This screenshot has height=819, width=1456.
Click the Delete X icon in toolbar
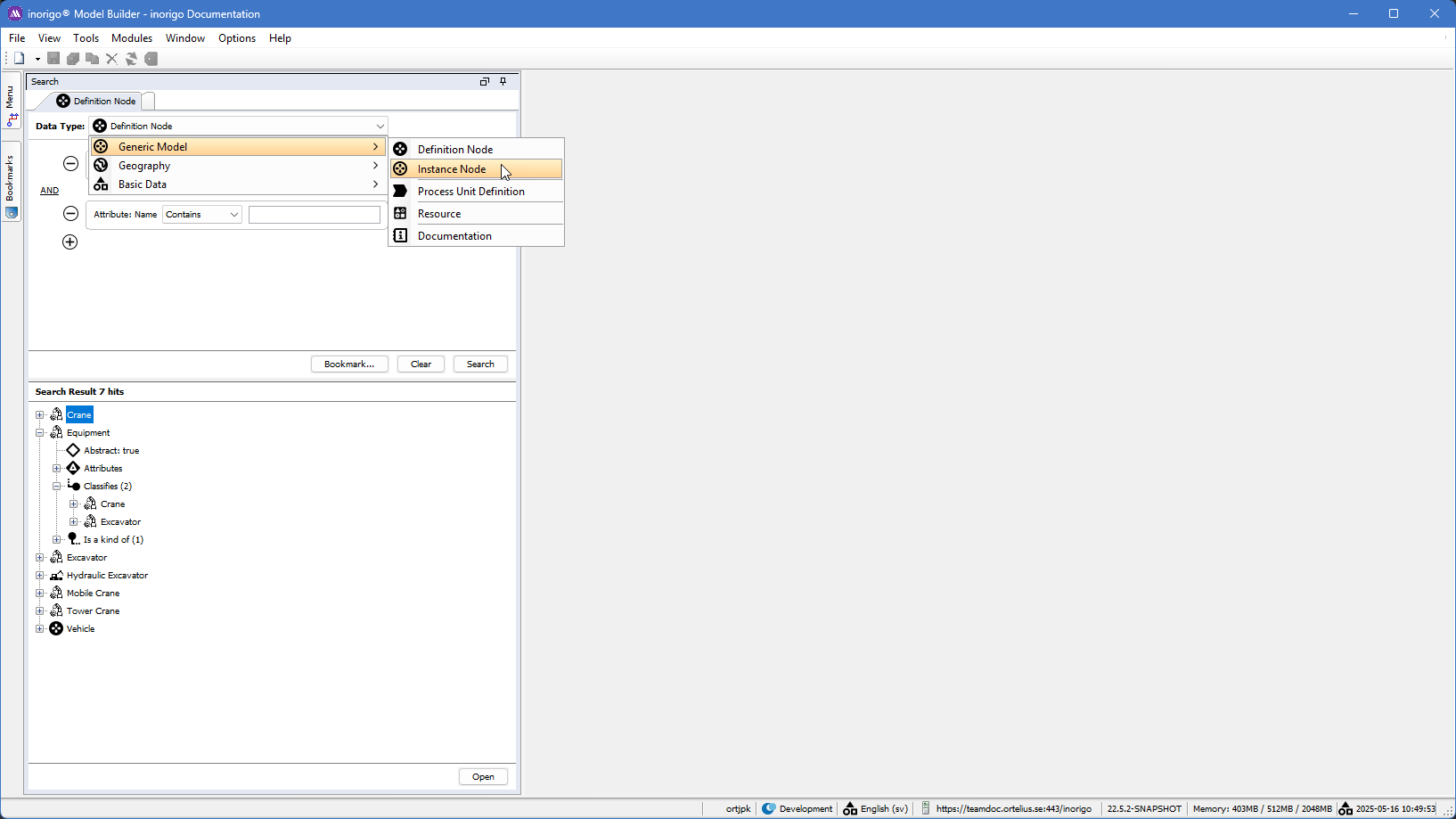111,59
